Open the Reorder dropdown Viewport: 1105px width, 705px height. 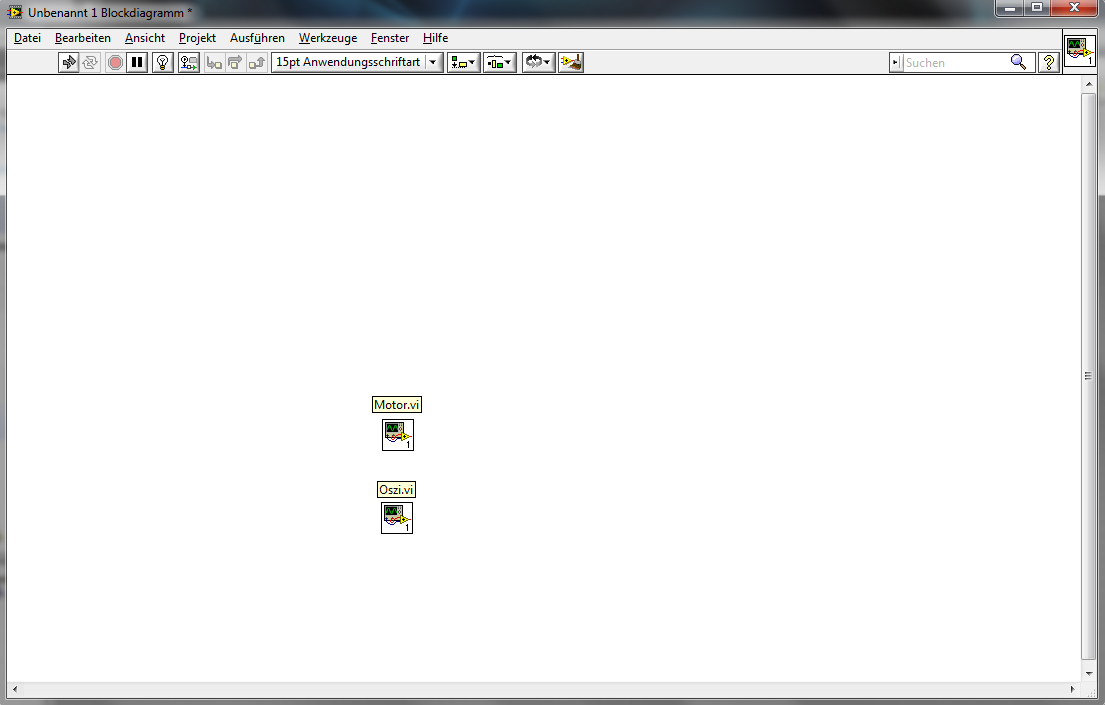(x=538, y=63)
